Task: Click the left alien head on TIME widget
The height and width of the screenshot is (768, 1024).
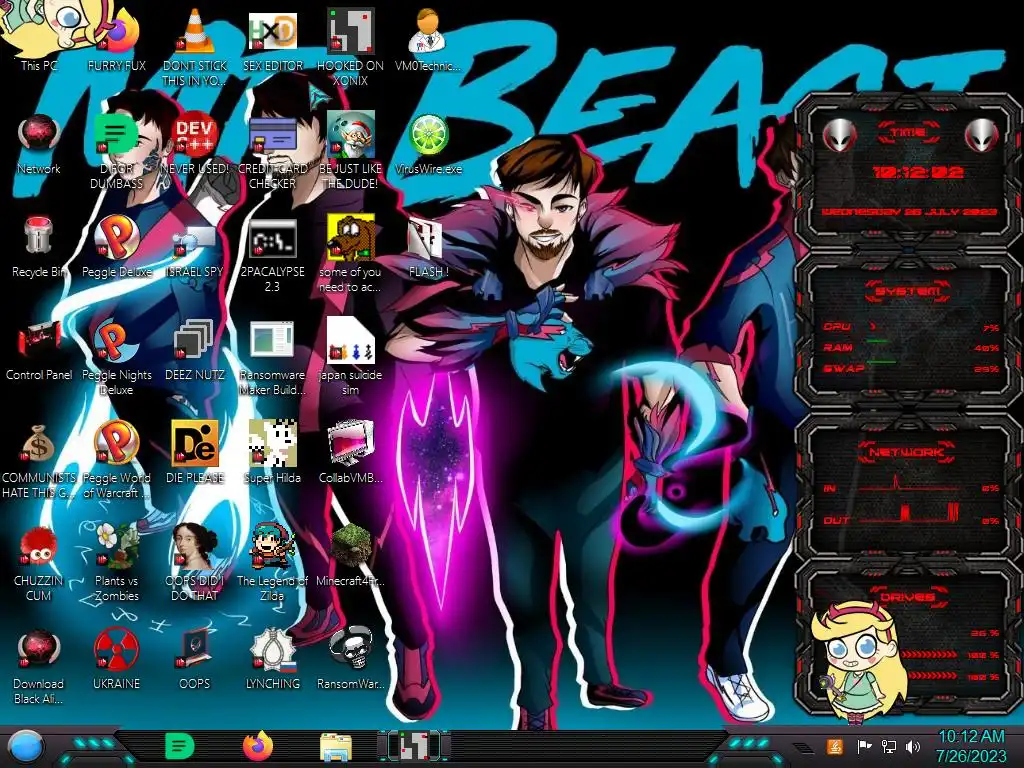Action: pyautogui.click(x=839, y=136)
